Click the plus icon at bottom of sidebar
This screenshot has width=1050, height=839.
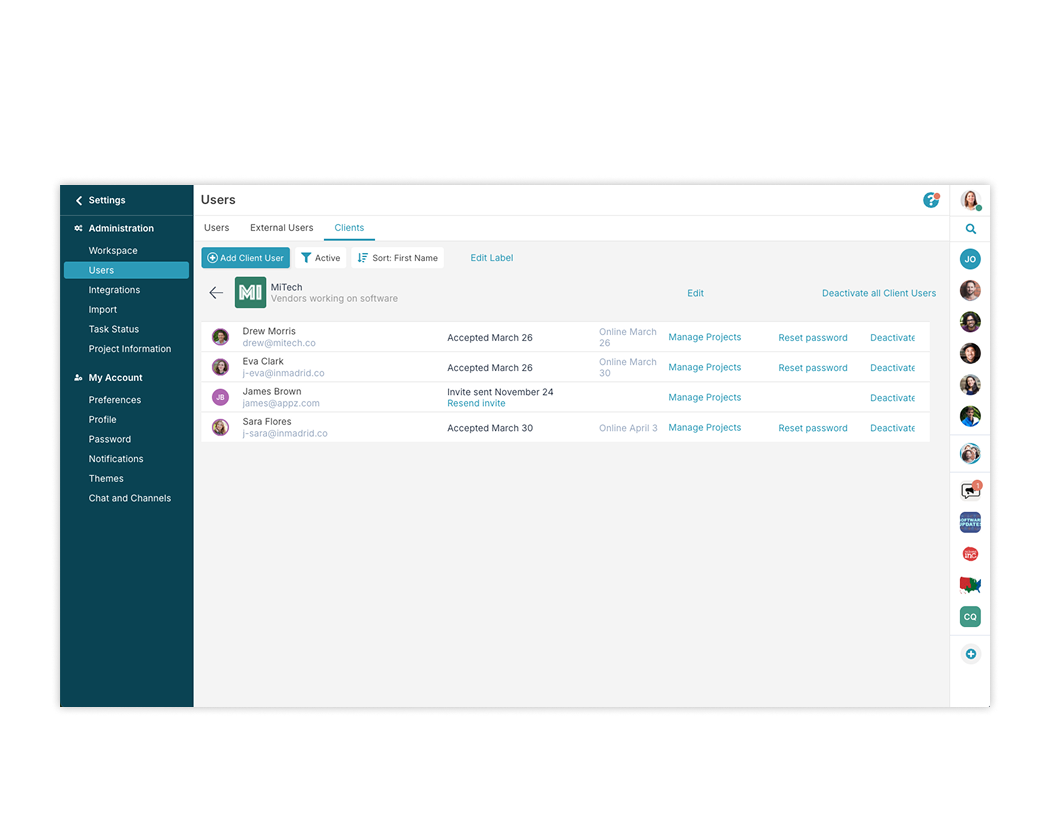click(x=969, y=653)
